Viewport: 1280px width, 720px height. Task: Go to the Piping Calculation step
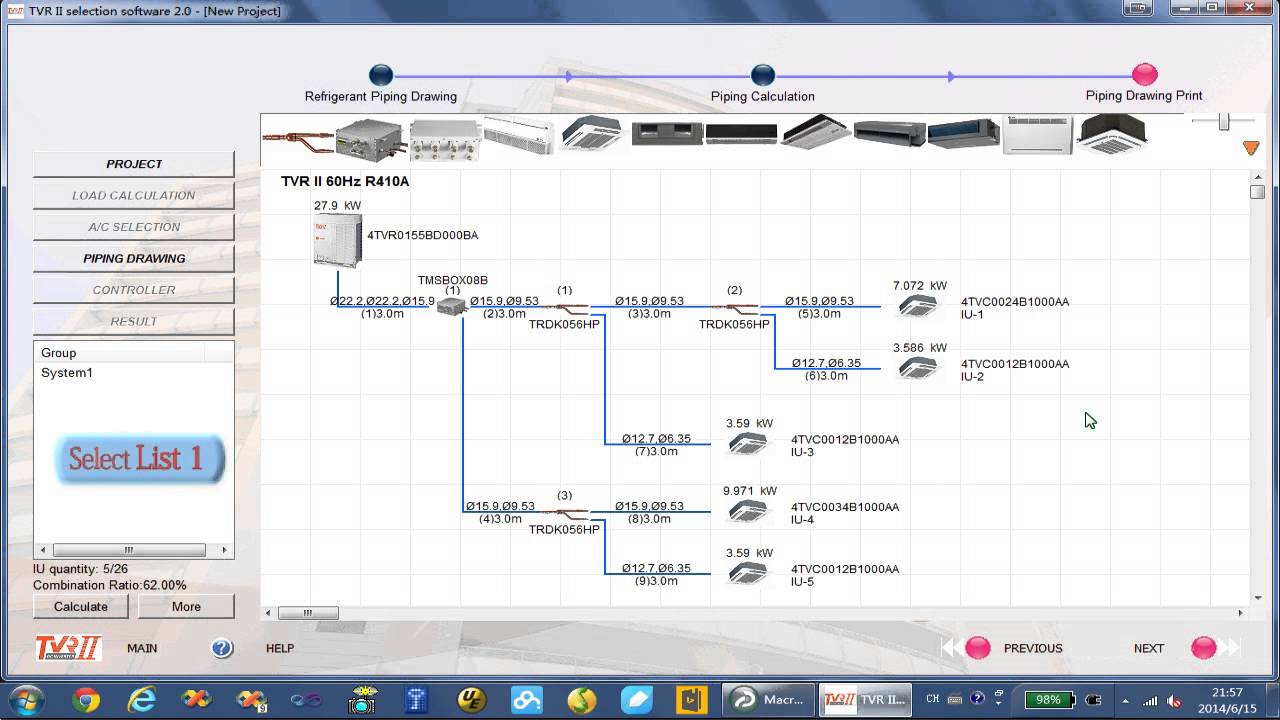pyautogui.click(x=763, y=75)
